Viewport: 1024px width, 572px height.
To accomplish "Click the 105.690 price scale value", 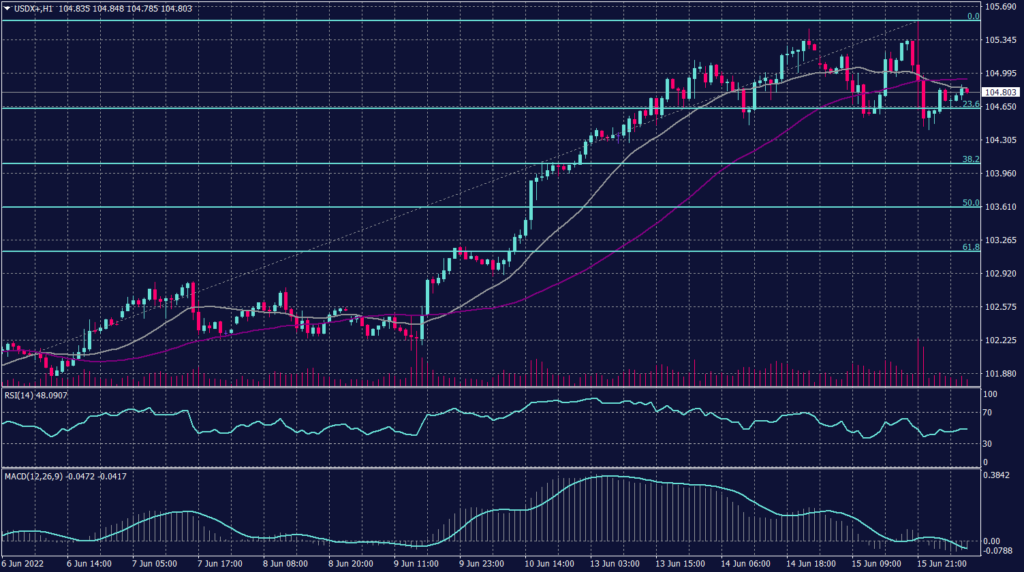I will [x=1002, y=7].
